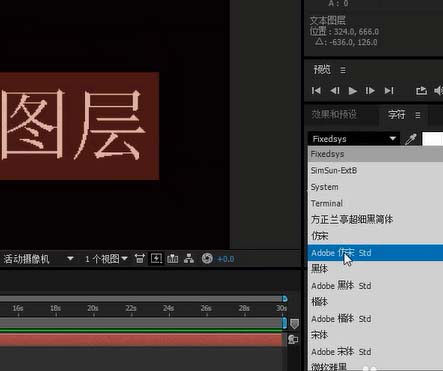This screenshot has width=443, height=371.
Task: Open the Preview panel menu
Action: tap(343, 70)
